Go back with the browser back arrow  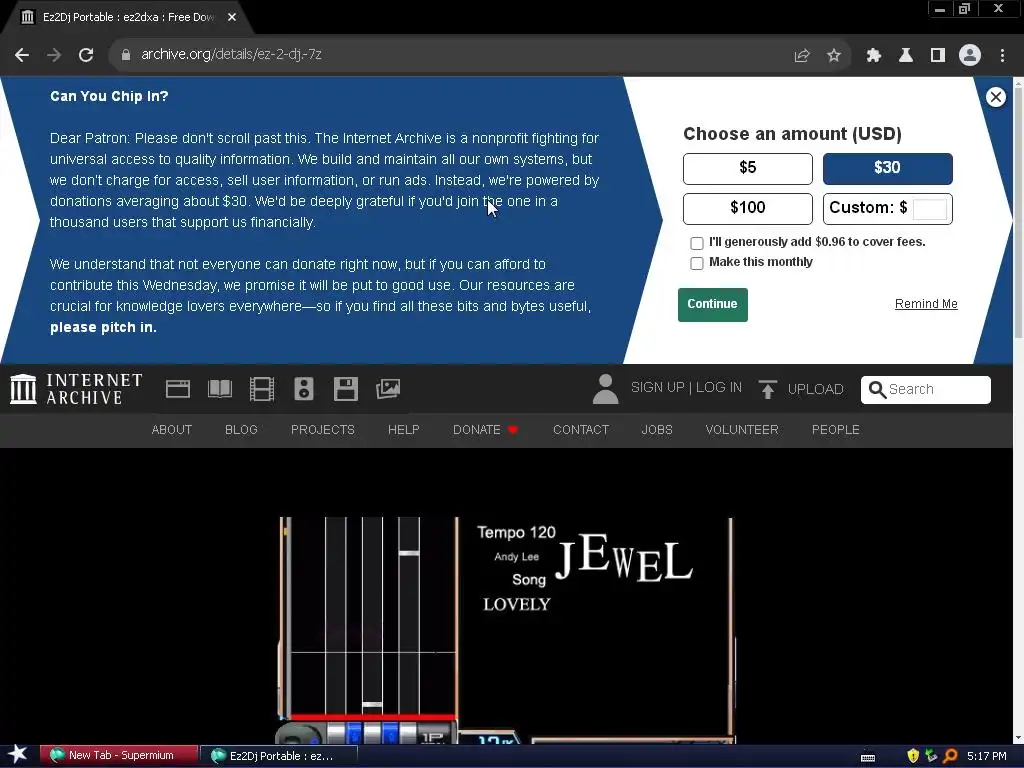22,55
